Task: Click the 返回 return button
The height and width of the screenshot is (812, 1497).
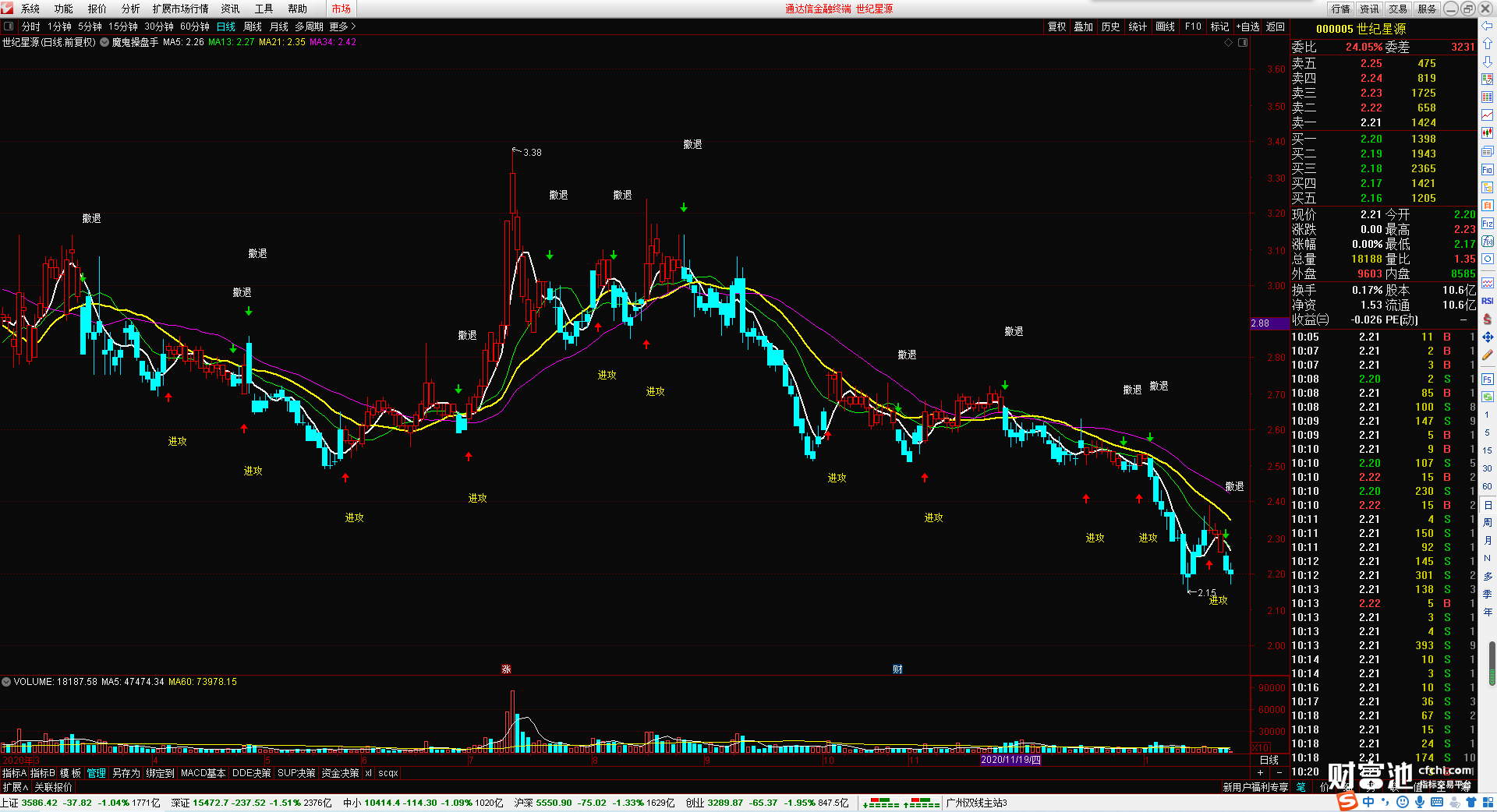Action: [x=1276, y=26]
